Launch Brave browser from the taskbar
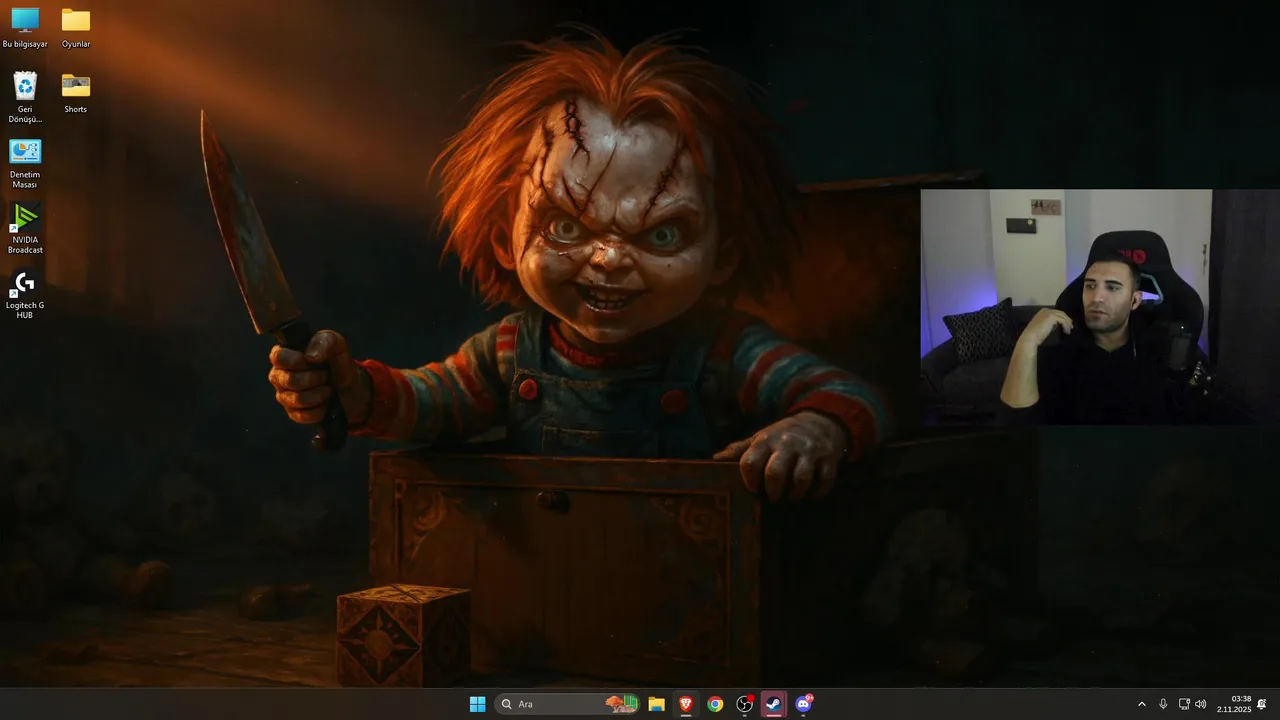 686,704
